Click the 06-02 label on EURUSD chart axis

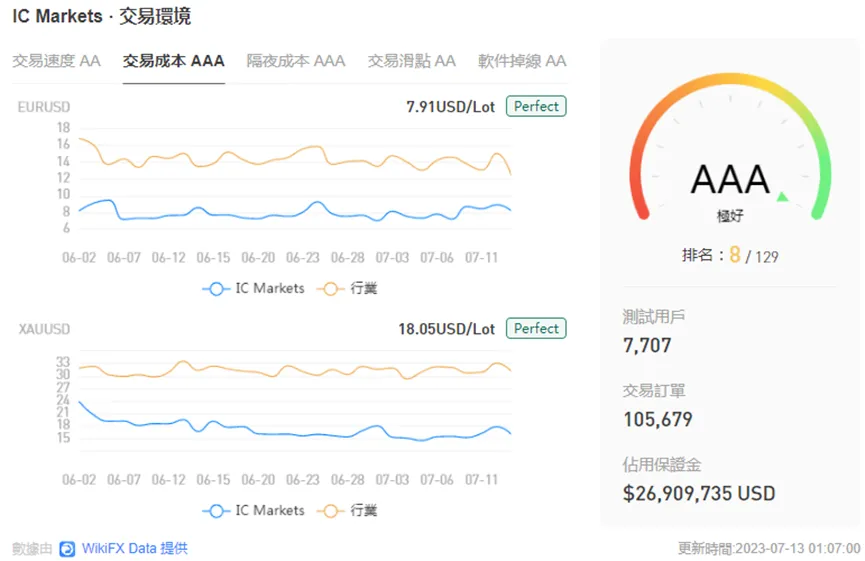click(x=79, y=258)
